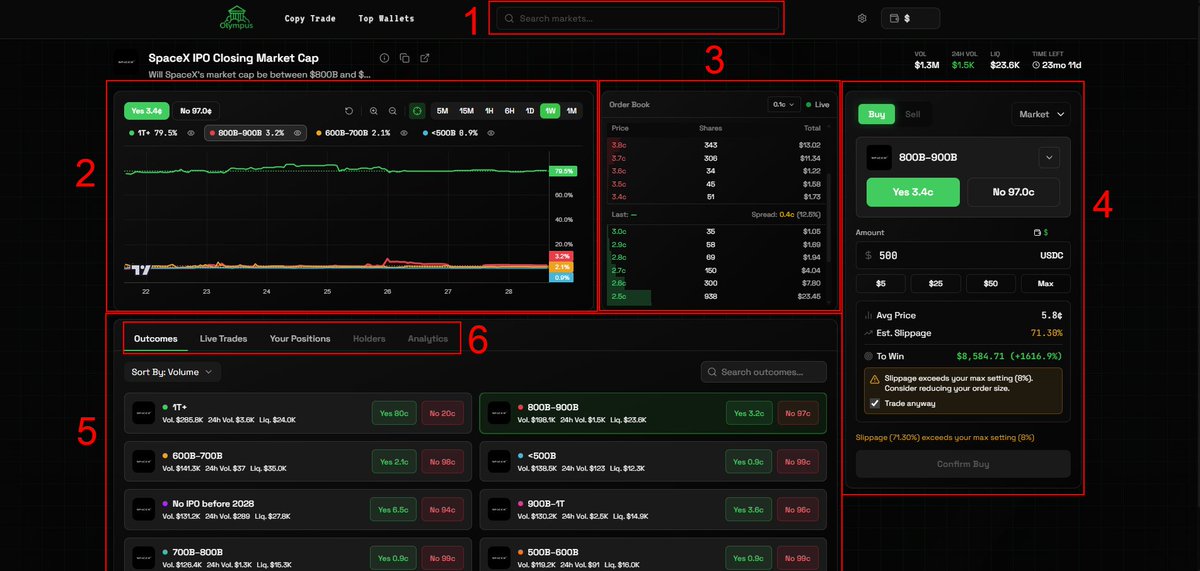Select Yes 3.4¢ above the chart
Screen dimensions: 1200x571
(147, 111)
